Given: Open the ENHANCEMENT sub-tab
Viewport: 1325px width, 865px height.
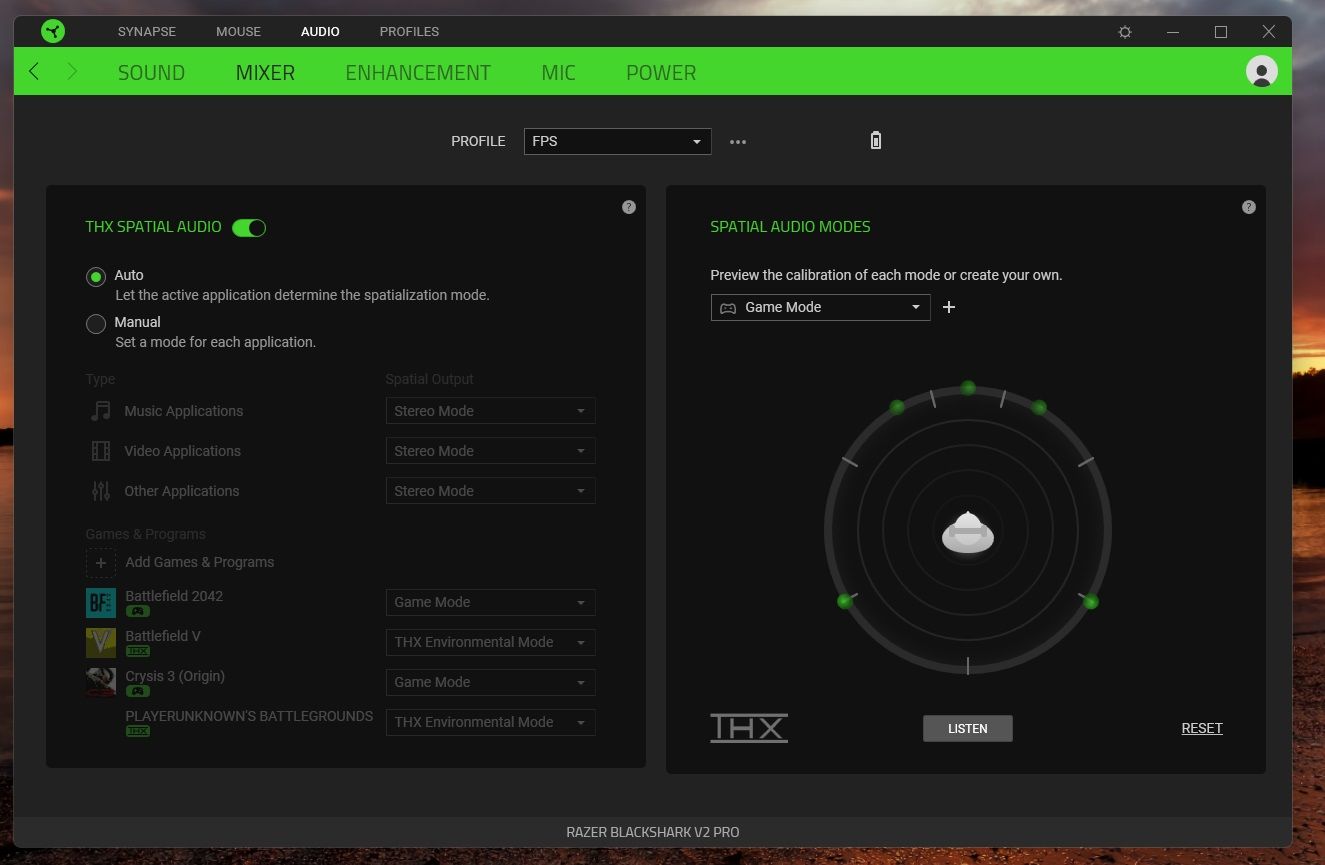Looking at the screenshot, I should [x=418, y=72].
